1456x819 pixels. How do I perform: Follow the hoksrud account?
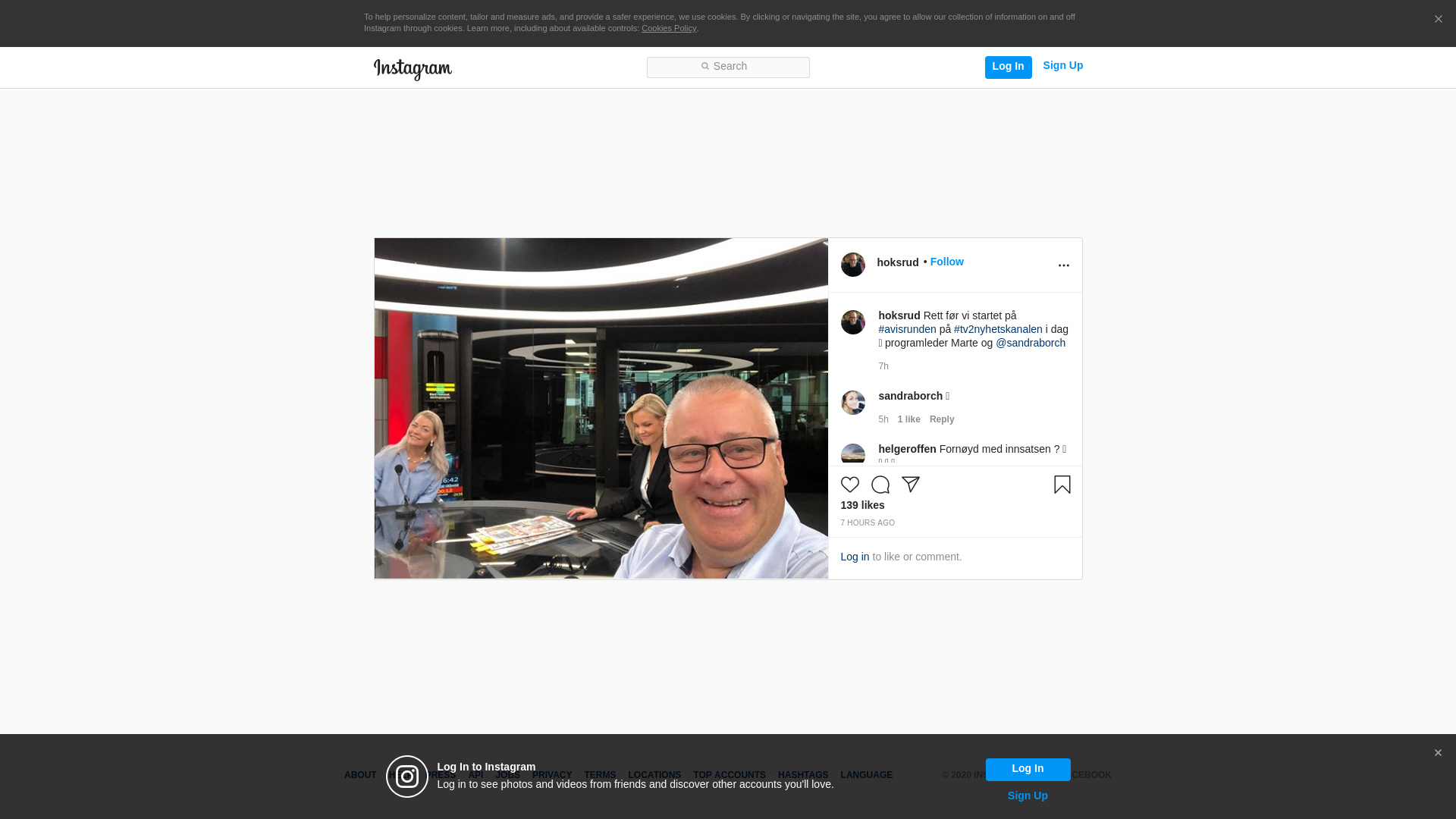[946, 262]
